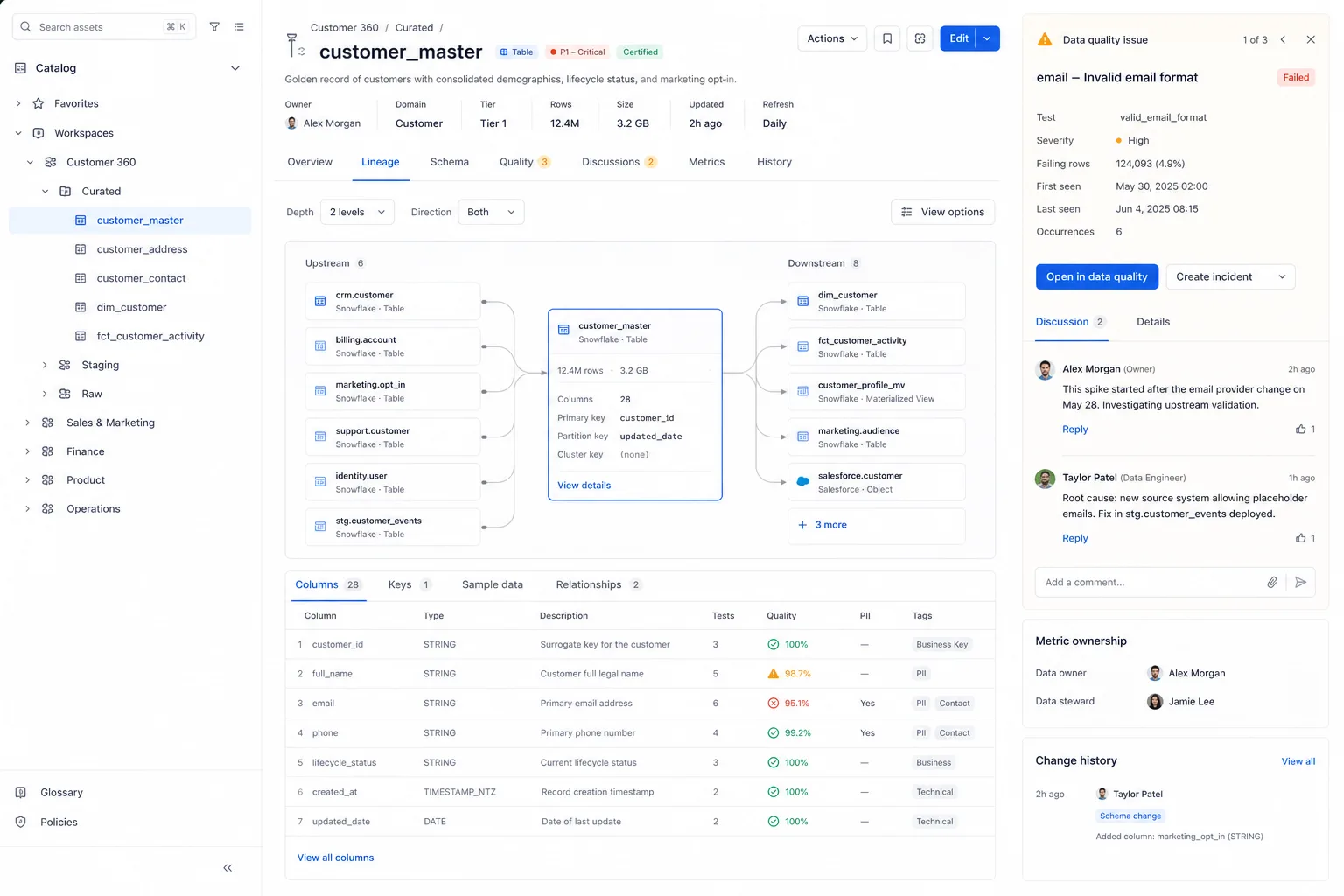Viewport: 1344px width, 896px height.
Task: Click the yellow warning triangle icon
Action: pos(1045,39)
